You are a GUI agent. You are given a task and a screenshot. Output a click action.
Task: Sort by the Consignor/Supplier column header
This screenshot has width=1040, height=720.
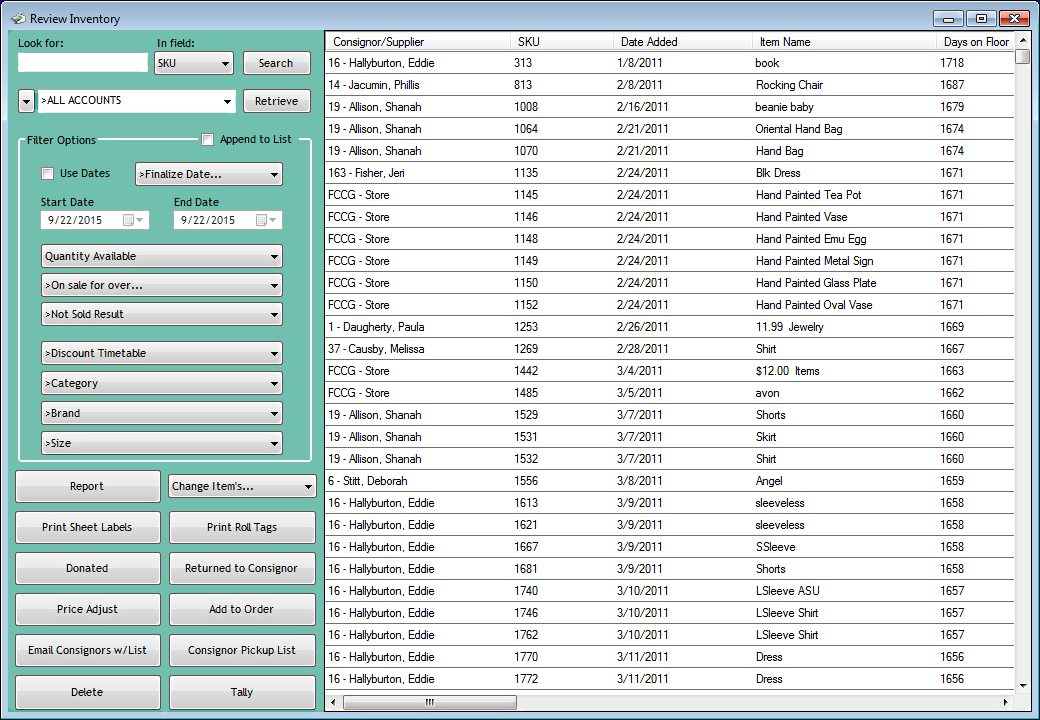coord(378,42)
